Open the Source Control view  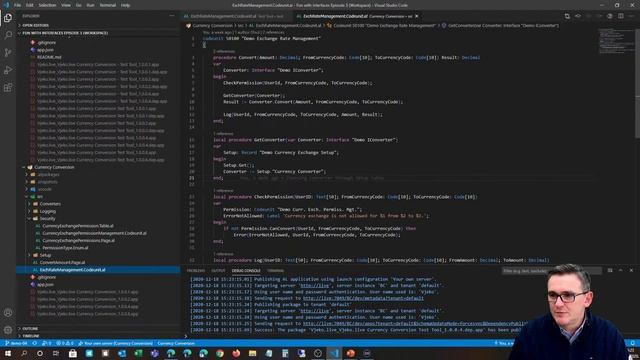8,53
